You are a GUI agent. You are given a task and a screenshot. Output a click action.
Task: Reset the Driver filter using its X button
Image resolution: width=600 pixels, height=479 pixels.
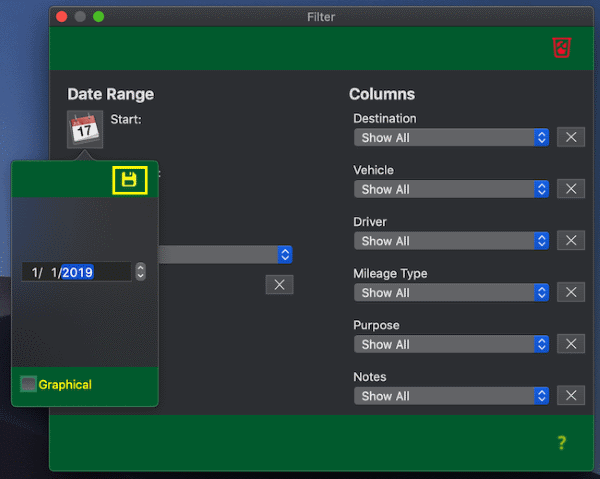pyautogui.click(x=570, y=241)
